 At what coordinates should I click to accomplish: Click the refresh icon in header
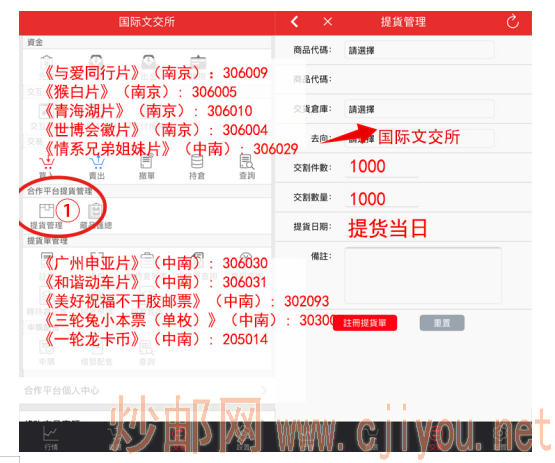512,22
